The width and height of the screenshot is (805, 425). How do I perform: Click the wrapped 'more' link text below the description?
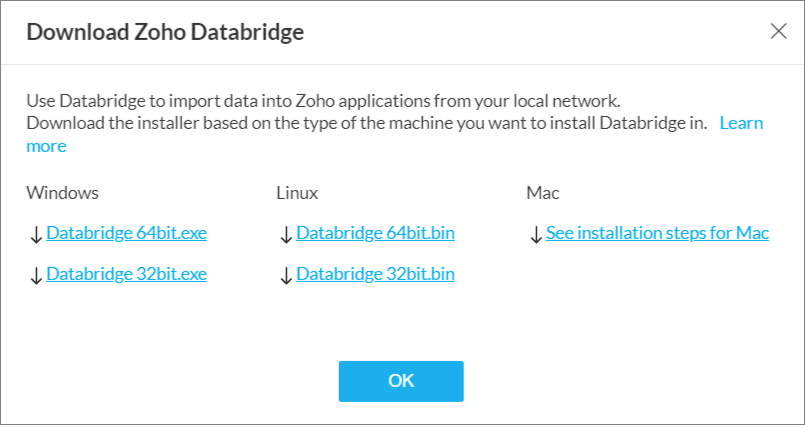tap(46, 146)
